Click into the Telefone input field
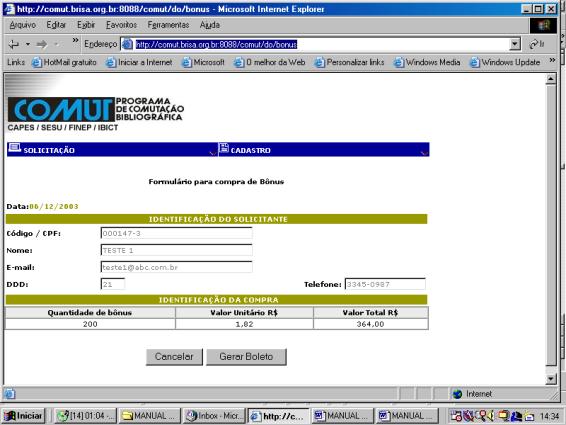 click(385, 284)
